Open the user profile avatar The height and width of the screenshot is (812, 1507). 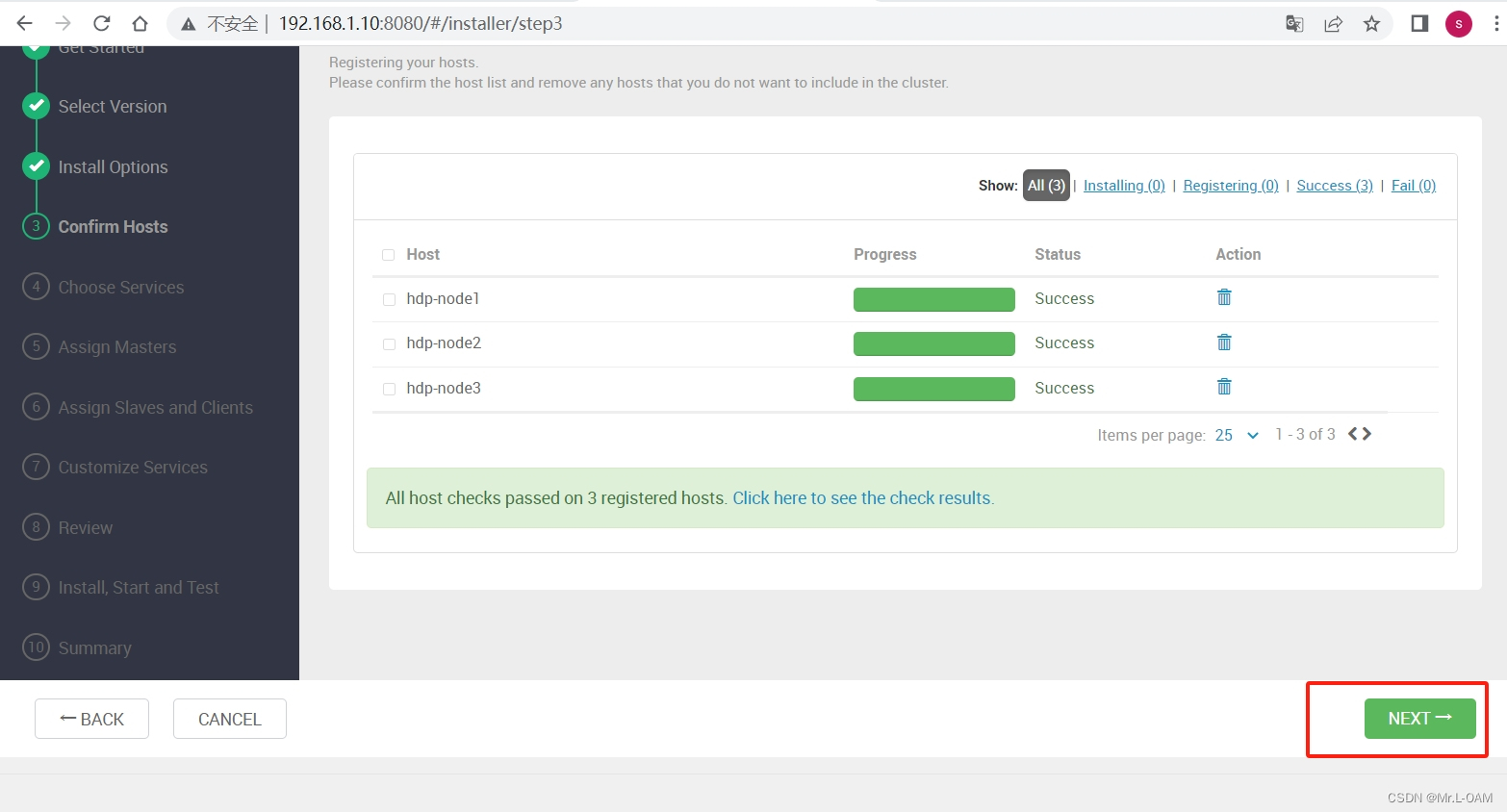[1459, 24]
